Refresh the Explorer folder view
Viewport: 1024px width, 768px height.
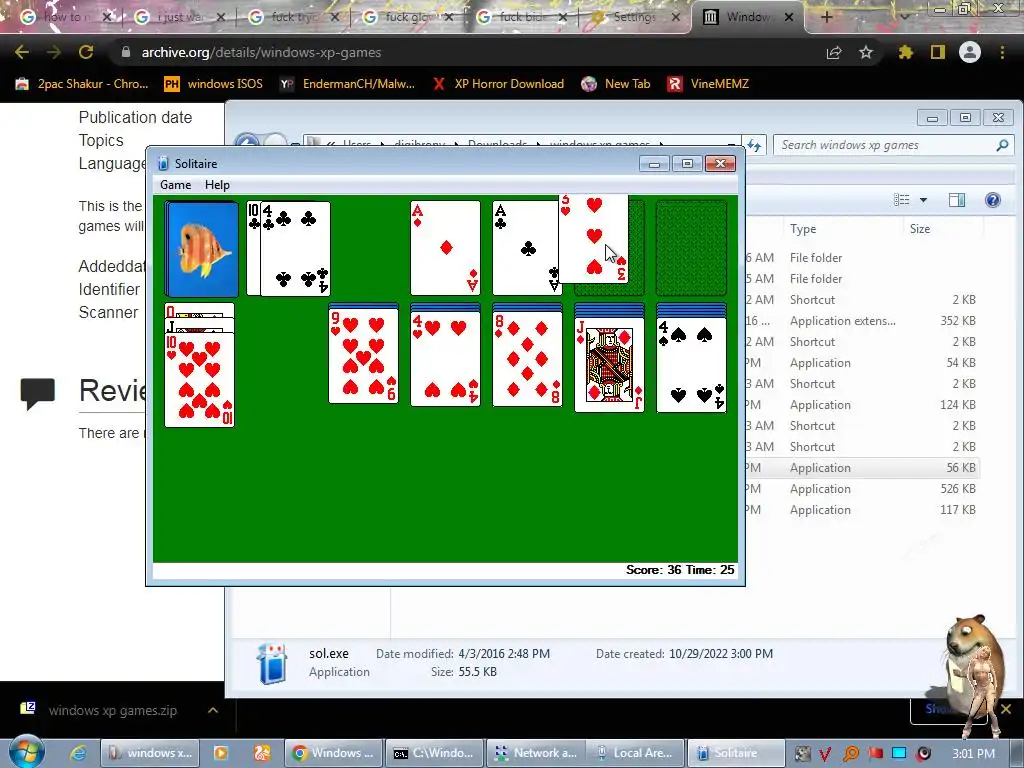click(x=754, y=145)
